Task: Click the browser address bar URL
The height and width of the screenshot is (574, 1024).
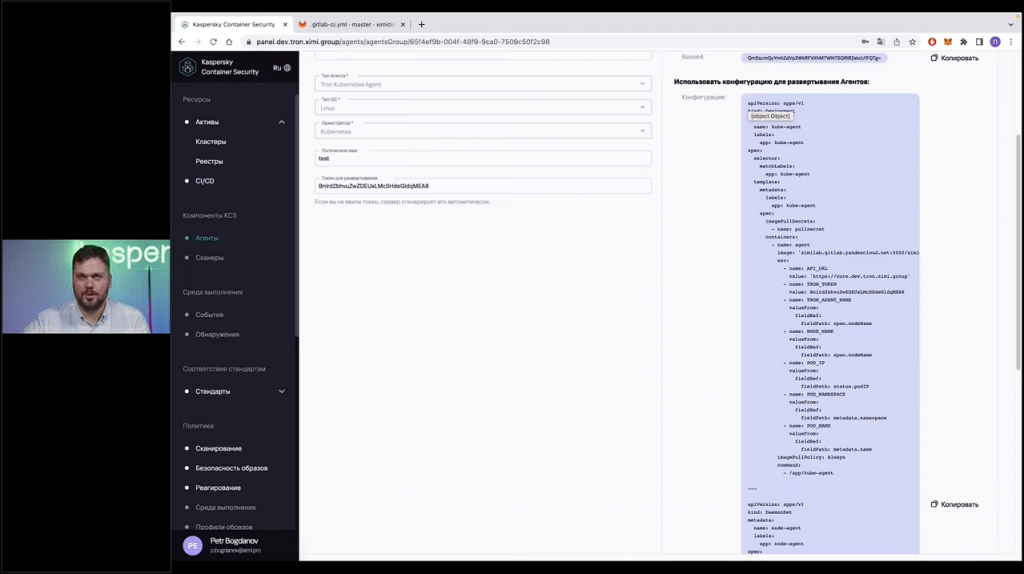Action: pos(403,42)
